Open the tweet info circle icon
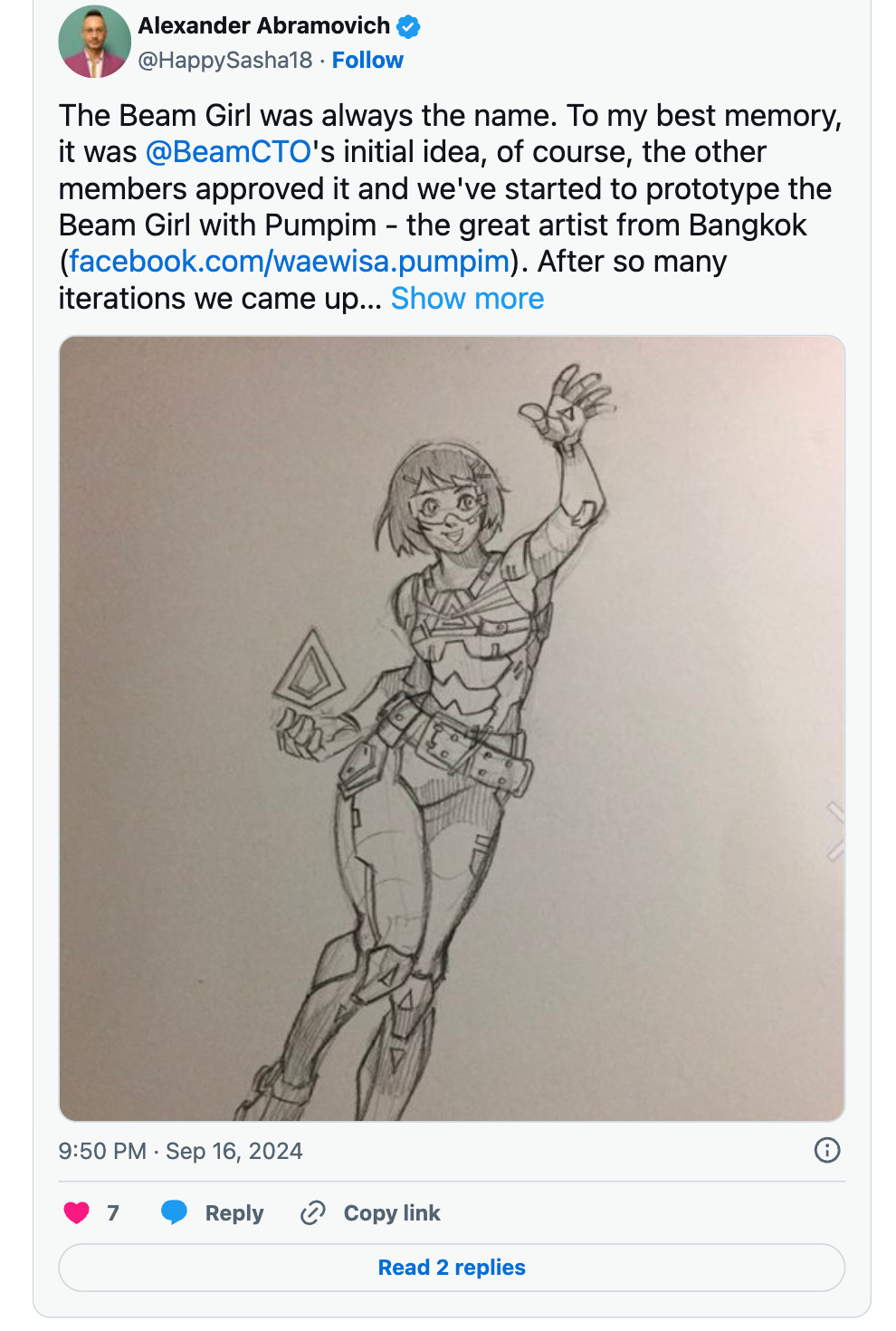 tap(827, 1150)
